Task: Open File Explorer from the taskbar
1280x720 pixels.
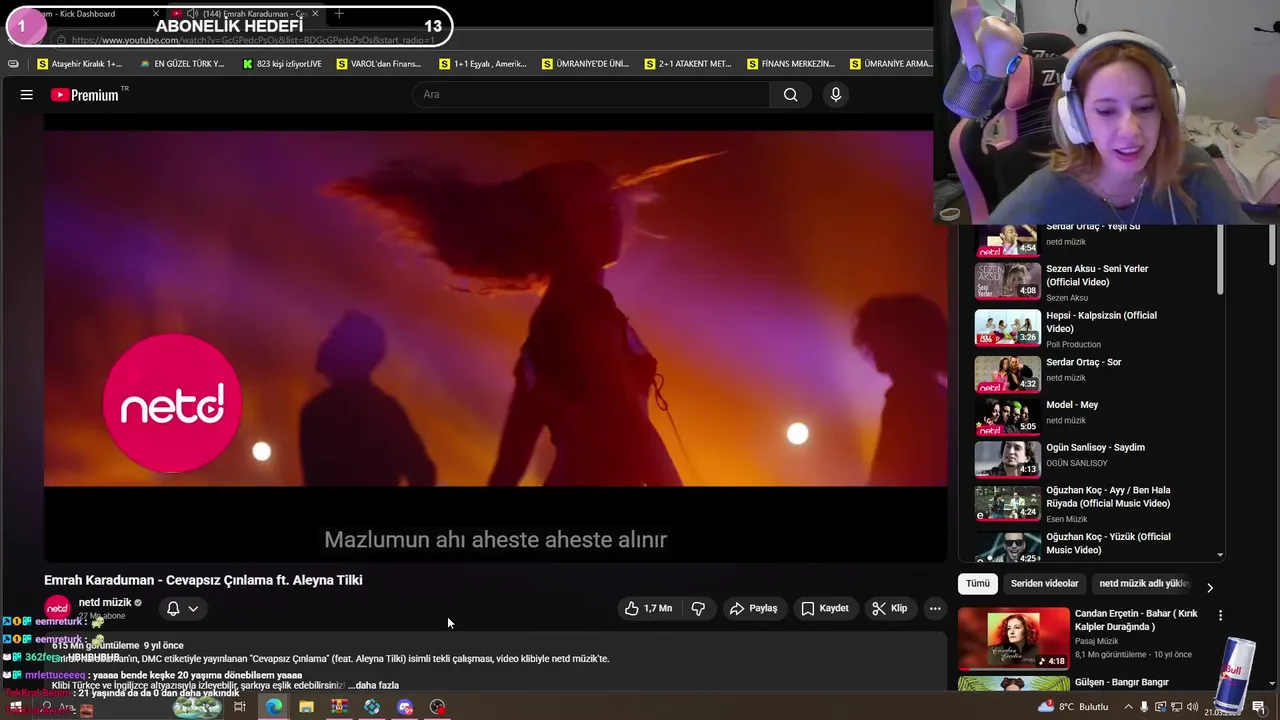Action: coord(306,707)
